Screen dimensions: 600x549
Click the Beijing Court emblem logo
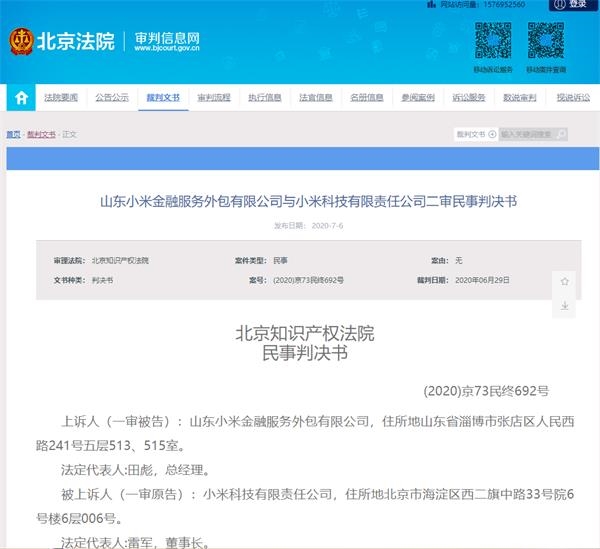click(x=21, y=41)
